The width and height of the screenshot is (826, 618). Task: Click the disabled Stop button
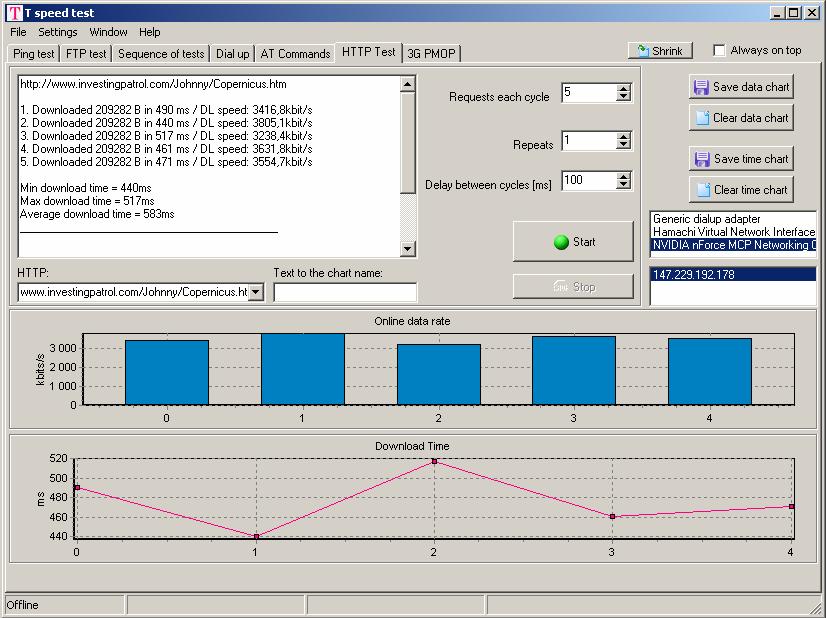point(573,287)
